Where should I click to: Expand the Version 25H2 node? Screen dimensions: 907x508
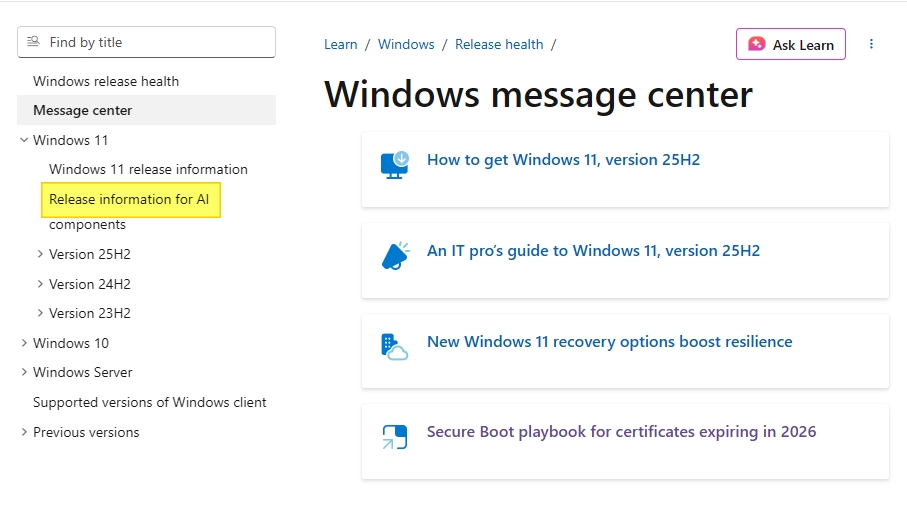(x=40, y=255)
